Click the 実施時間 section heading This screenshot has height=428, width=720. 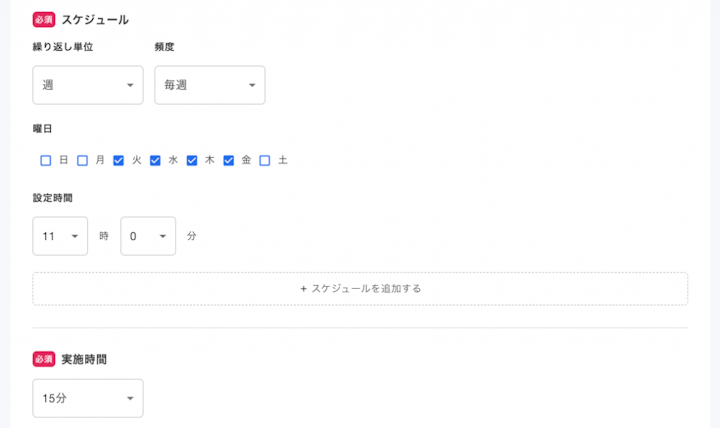pyautogui.click(x=84, y=358)
